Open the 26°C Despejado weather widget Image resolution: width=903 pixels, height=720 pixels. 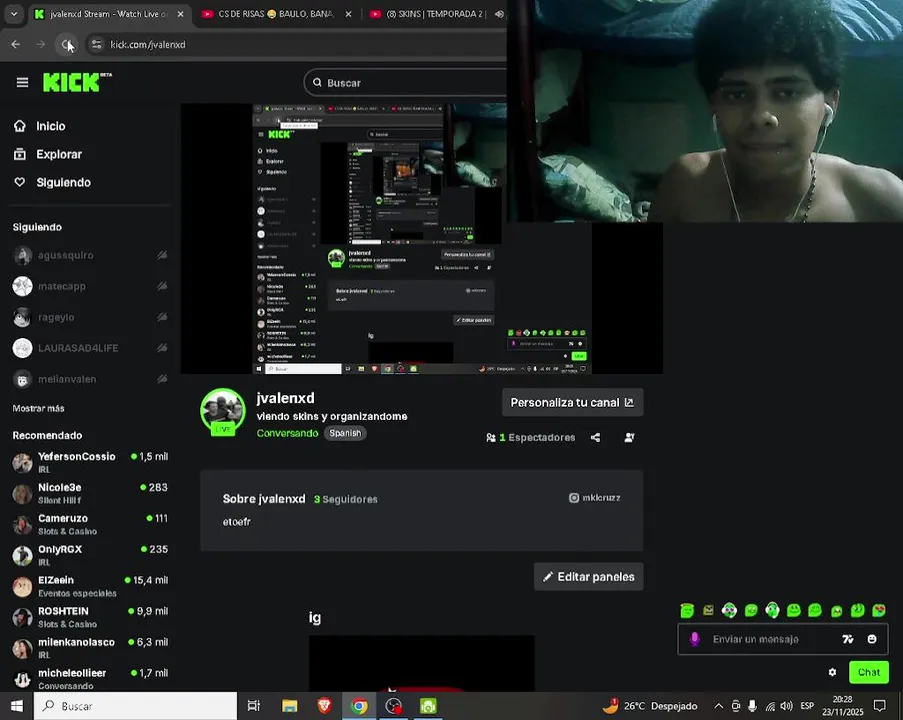click(x=650, y=706)
